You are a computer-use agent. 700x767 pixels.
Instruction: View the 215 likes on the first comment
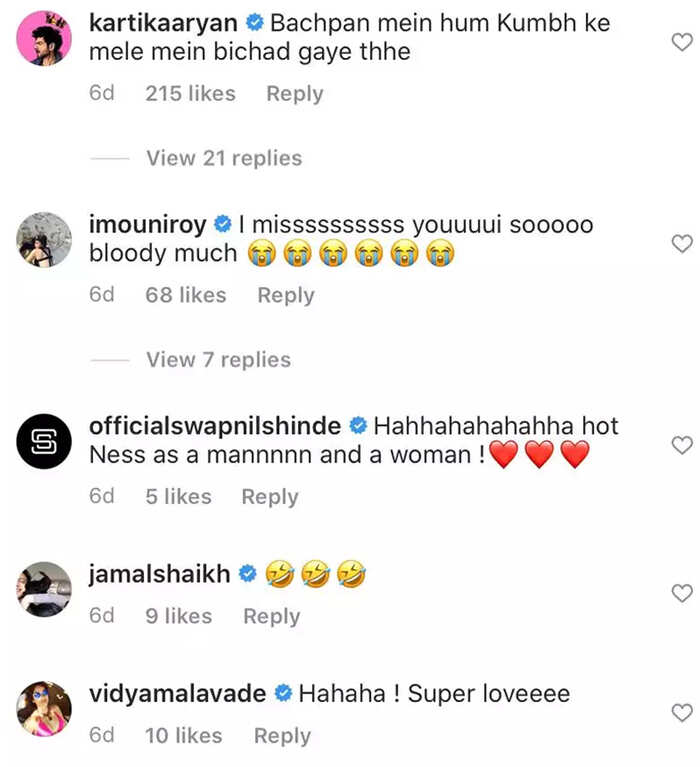[190, 93]
